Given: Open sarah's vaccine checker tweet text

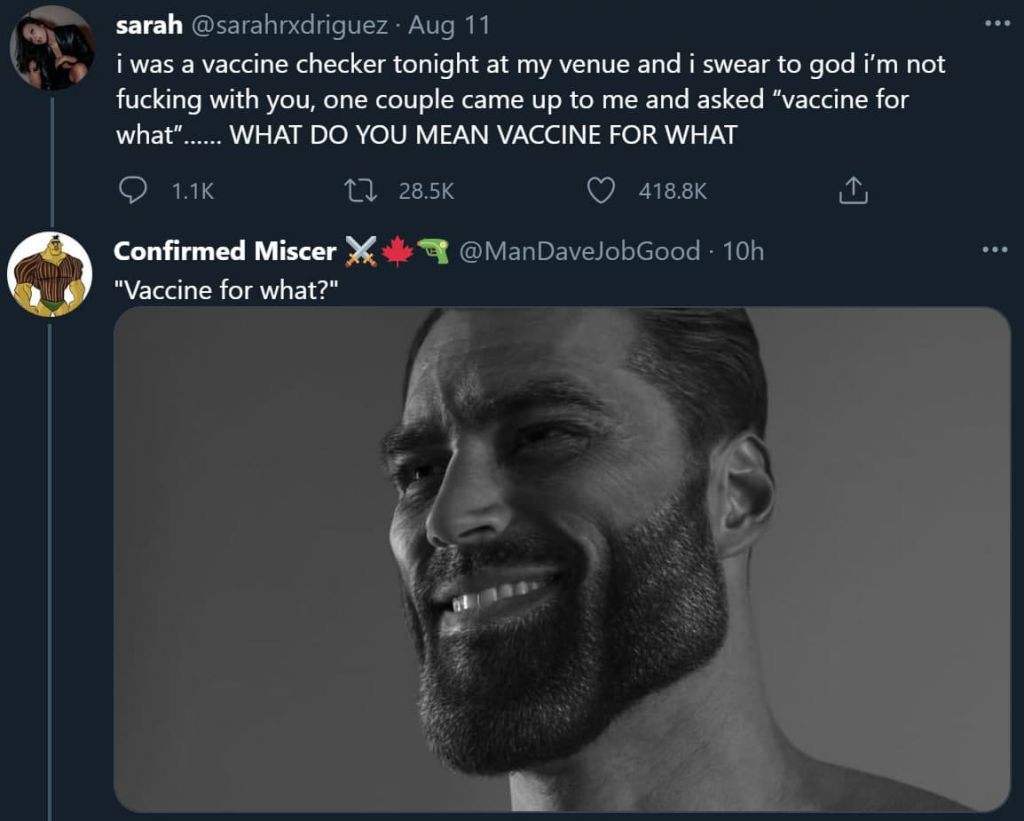Looking at the screenshot, I should click(530, 99).
